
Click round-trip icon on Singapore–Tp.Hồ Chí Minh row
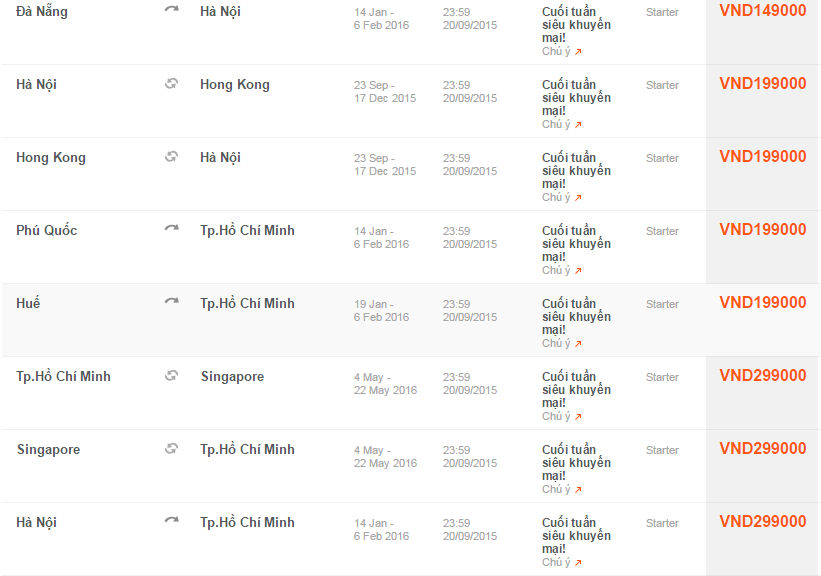coord(171,448)
